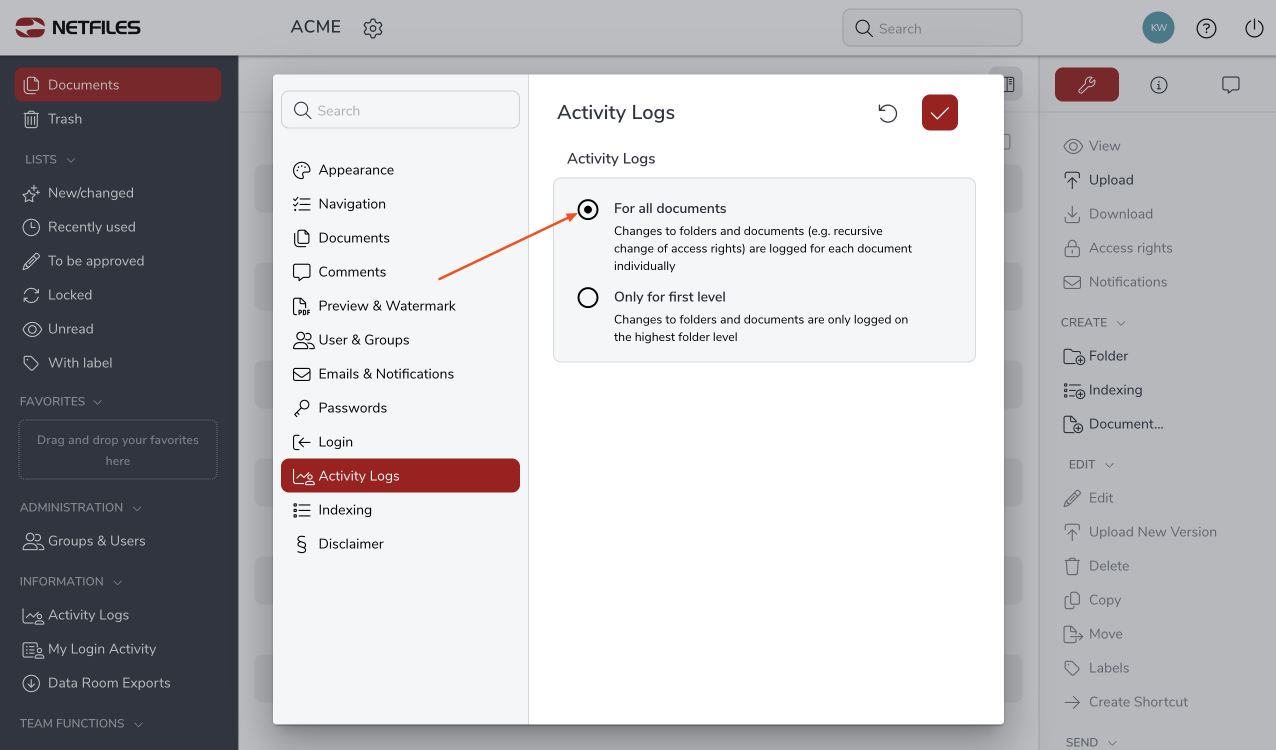This screenshot has height=750, width=1276.
Task: Collapse the SEND section chevron
Action: 1111,743
